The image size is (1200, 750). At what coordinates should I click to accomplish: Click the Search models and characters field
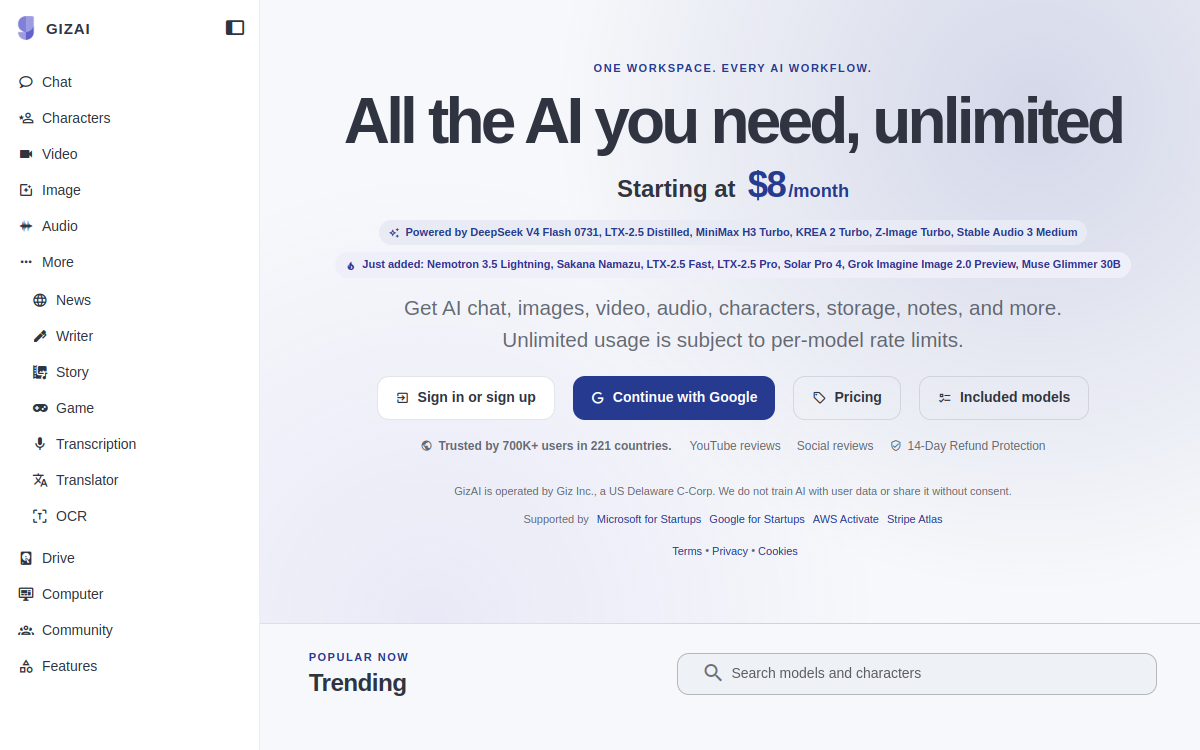(x=917, y=674)
